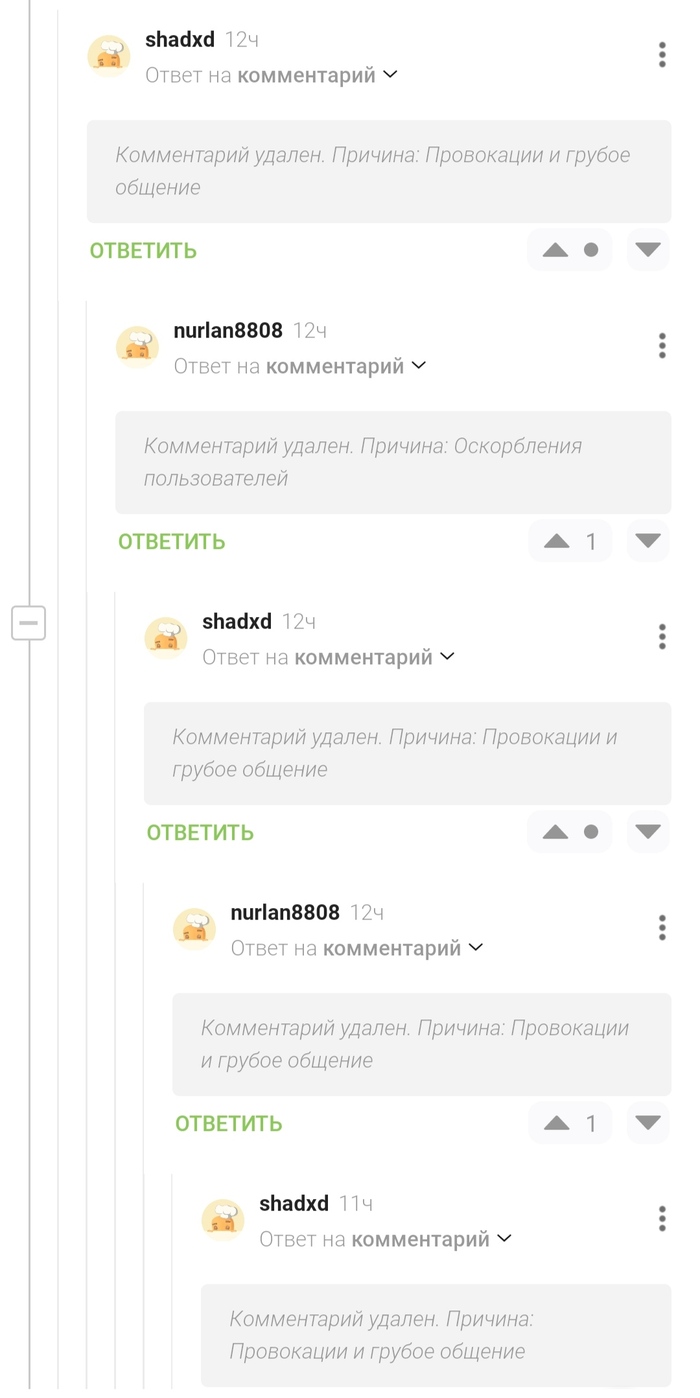Click the hidden rating dot beside the upvote arrow
The image size is (700, 1398).
[592, 249]
